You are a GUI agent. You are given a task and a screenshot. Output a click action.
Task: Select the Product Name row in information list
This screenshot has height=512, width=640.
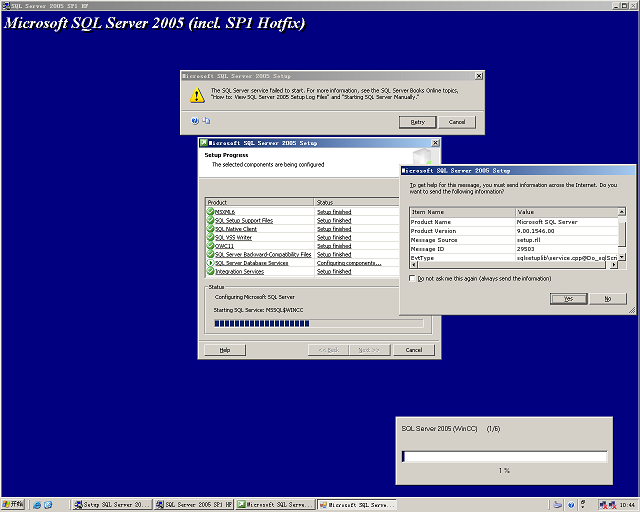point(513,222)
